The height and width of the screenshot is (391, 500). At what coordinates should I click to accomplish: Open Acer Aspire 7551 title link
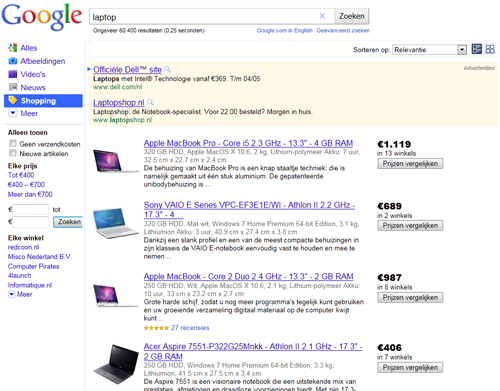pyautogui.click(x=253, y=351)
